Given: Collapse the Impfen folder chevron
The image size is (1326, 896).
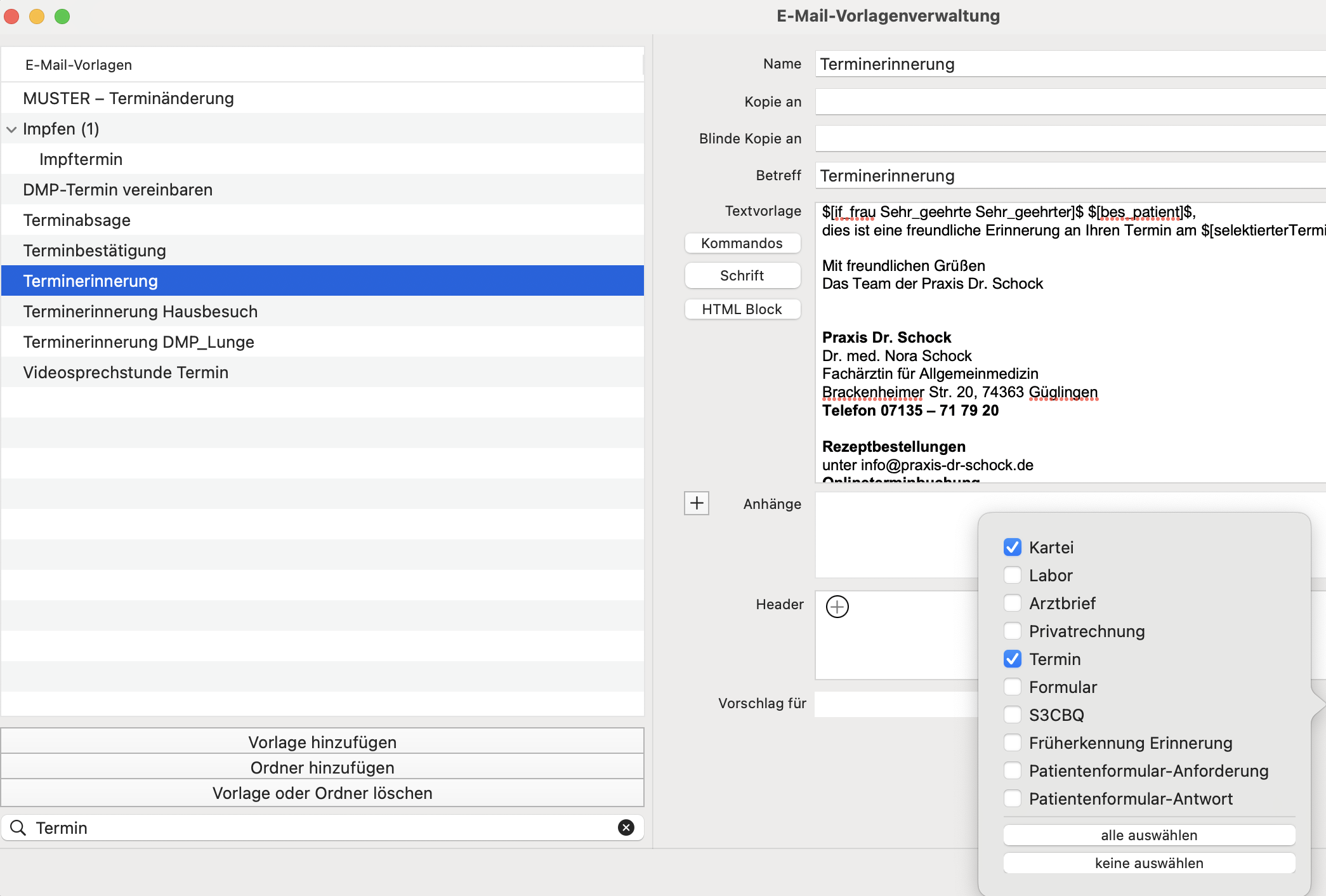Looking at the screenshot, I should (x=11, y=129).
